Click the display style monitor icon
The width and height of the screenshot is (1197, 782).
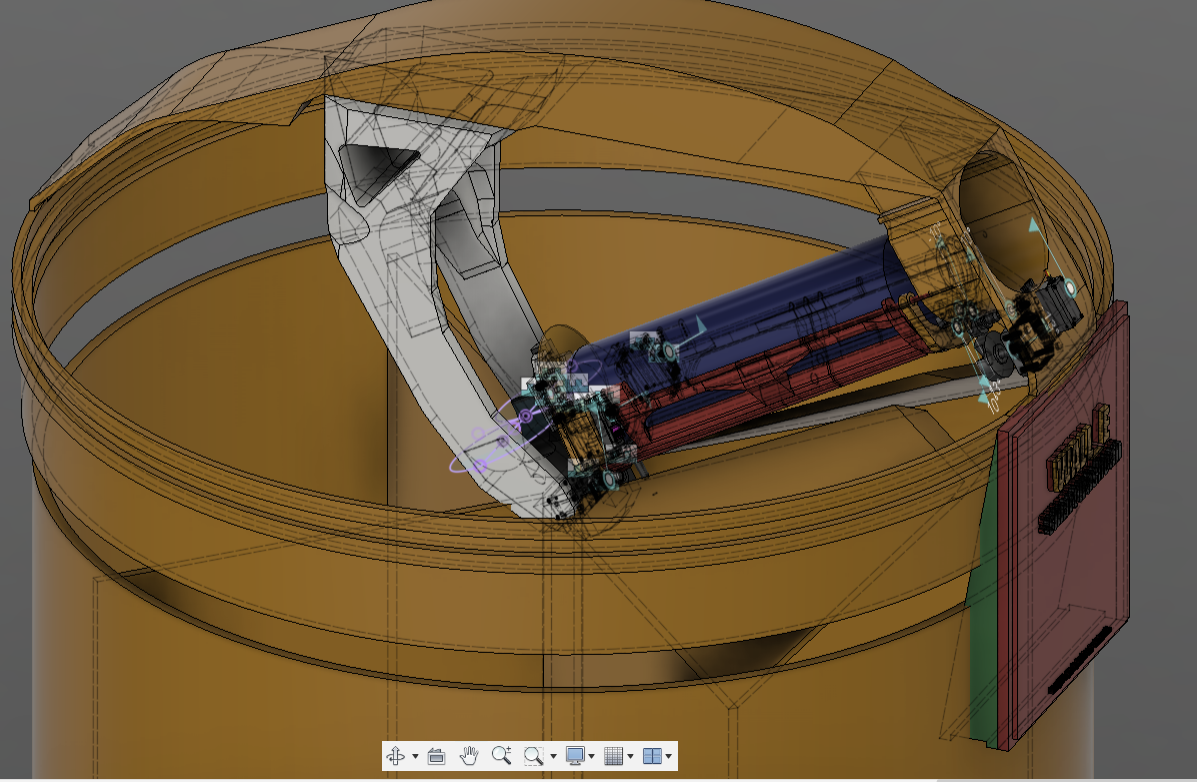pos(574,756)
